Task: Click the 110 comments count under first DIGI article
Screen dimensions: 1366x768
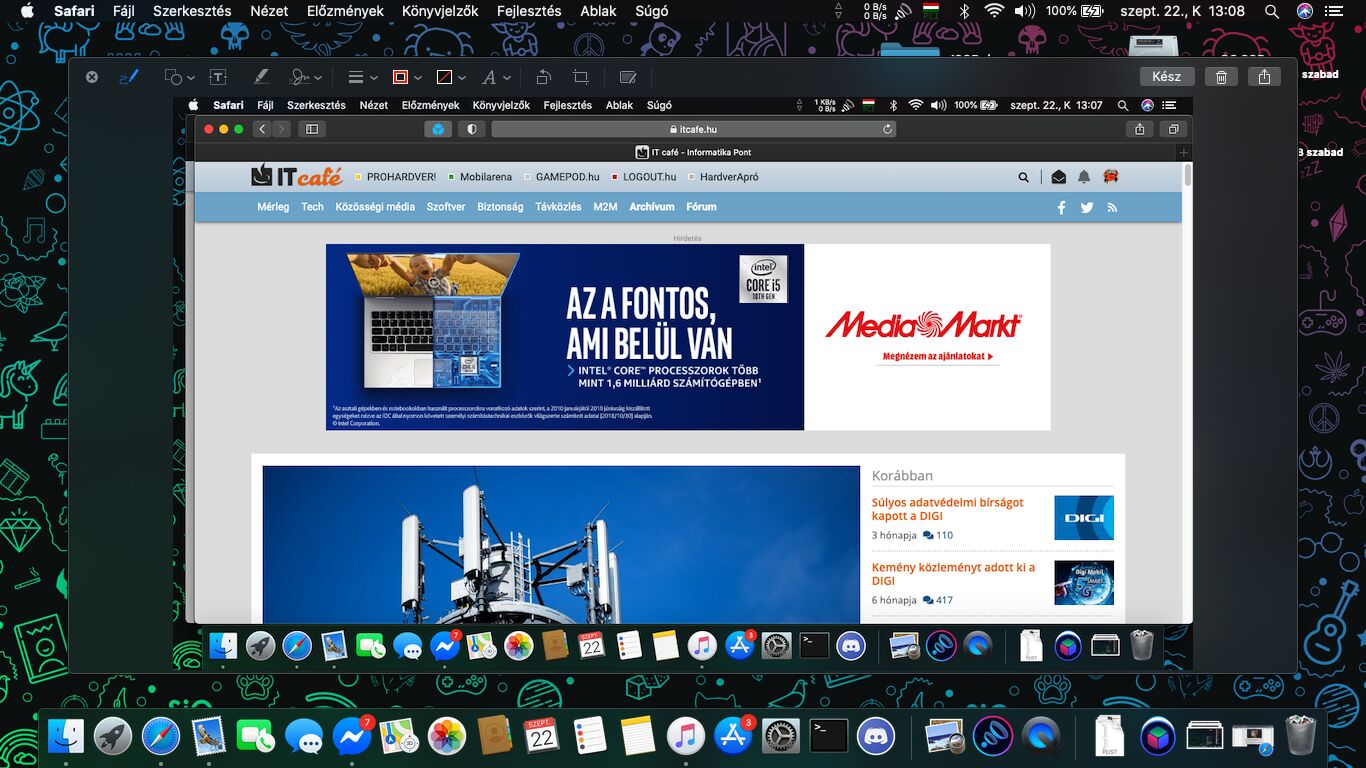Action: [x=938, y=535]
